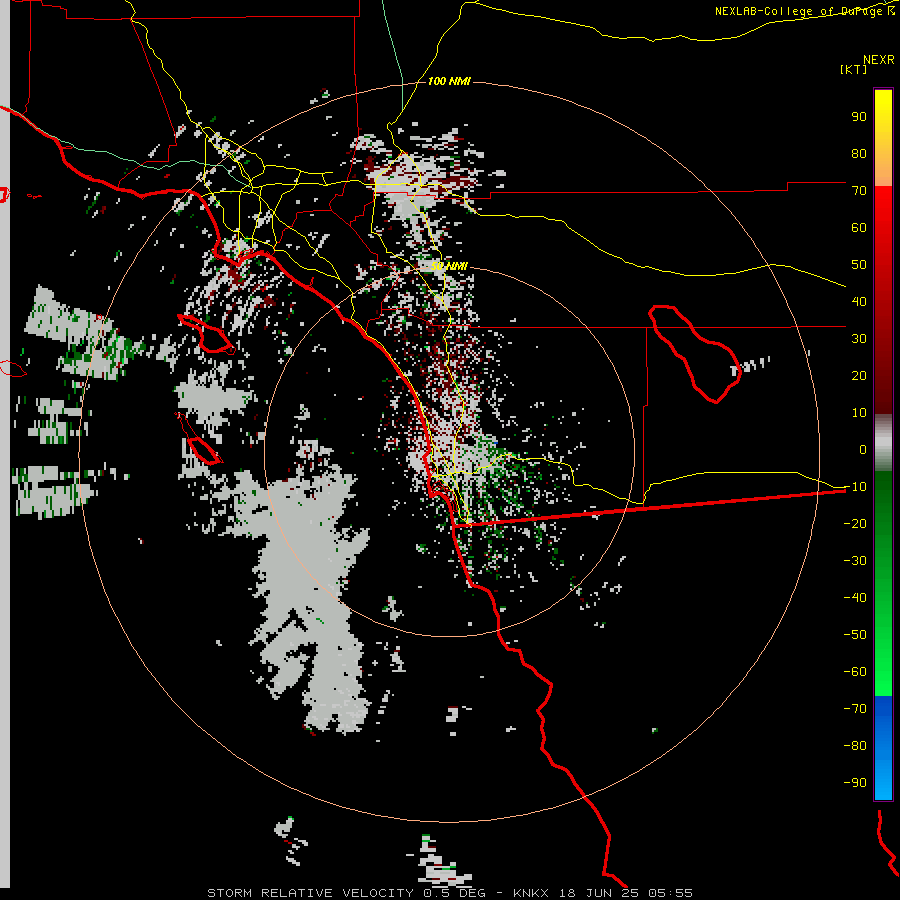
Task: Click the -60 value on the velocity scale
Action: point(855,672)
